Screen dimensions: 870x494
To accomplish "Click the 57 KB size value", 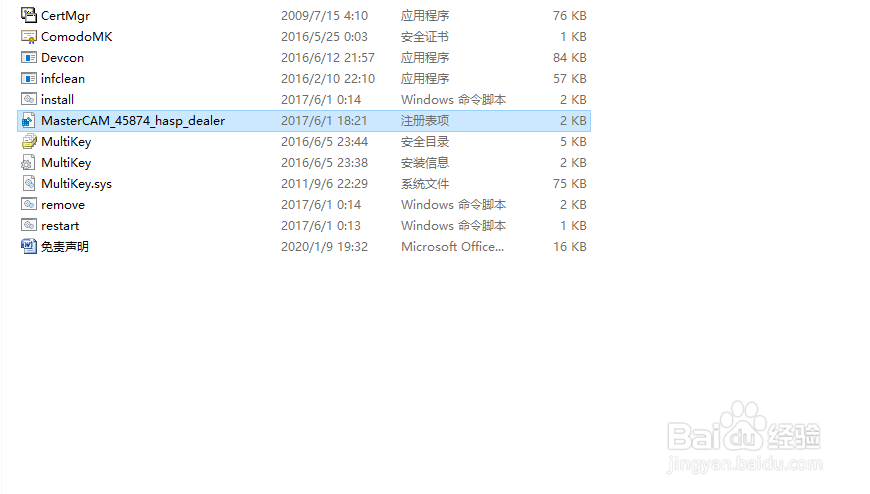I will pos(569,79).
